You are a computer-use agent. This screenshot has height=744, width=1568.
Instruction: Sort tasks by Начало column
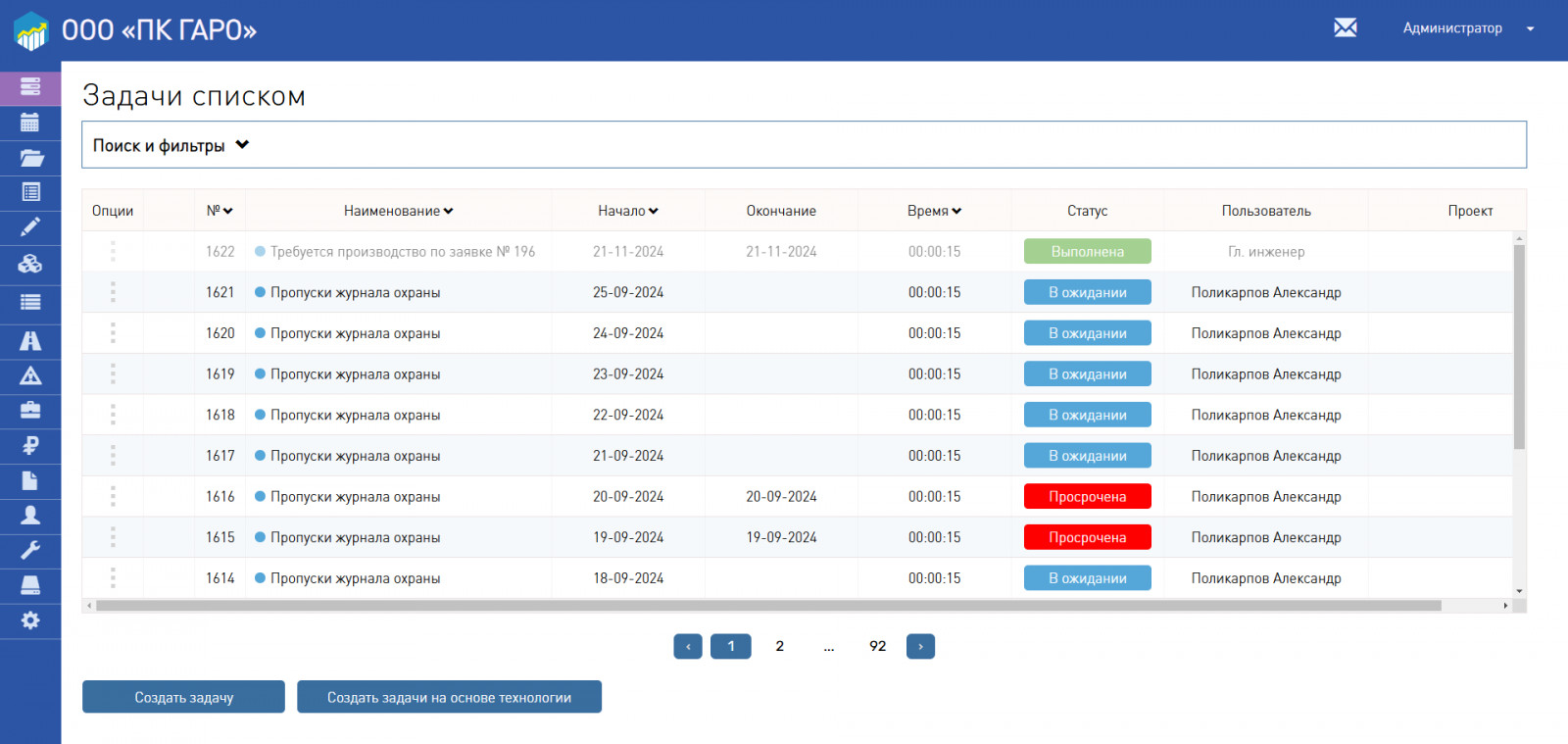click(x=628, y=211)
